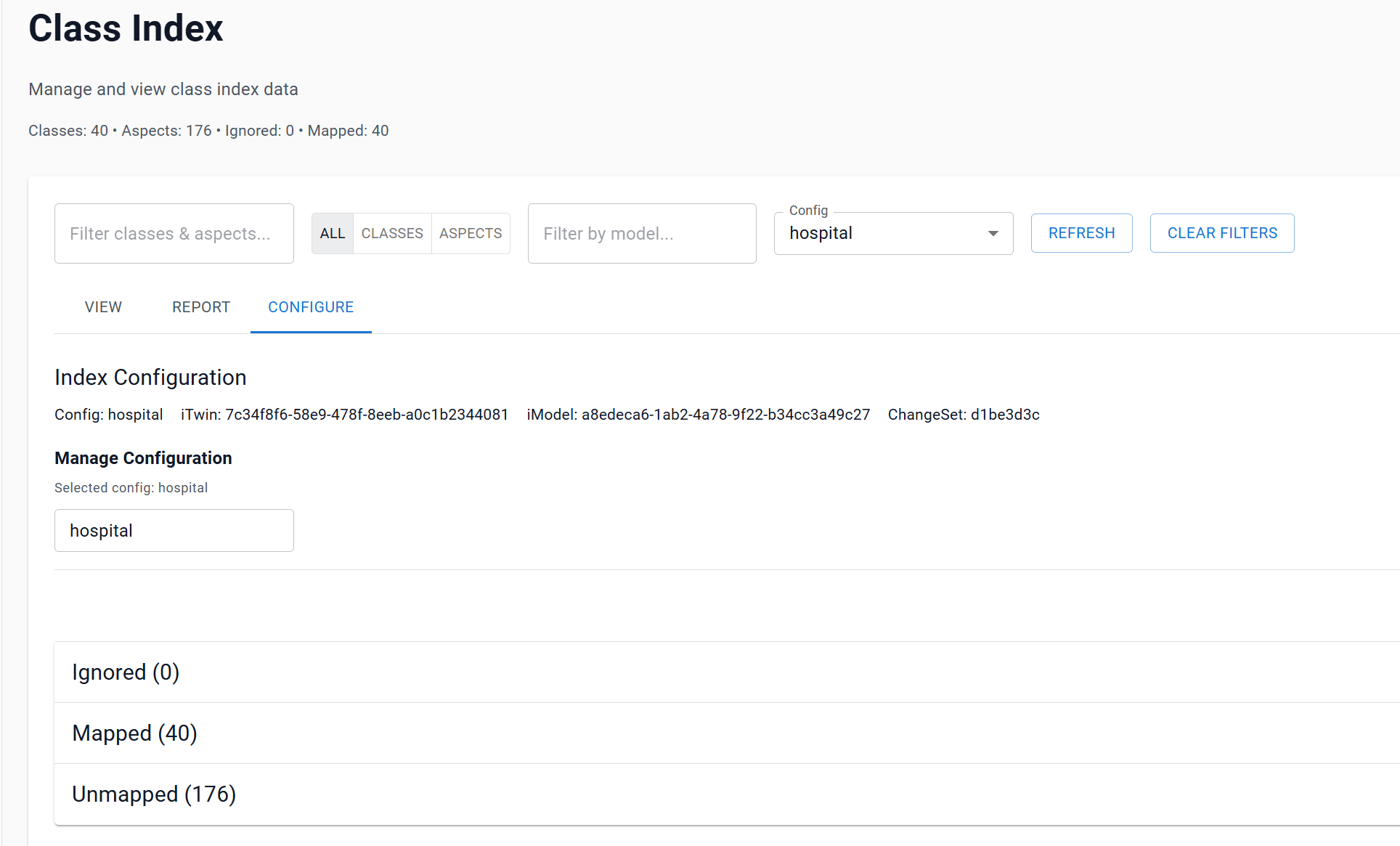
Task: Click the Config dropdown arrow icon
Action: pos(993,233)
